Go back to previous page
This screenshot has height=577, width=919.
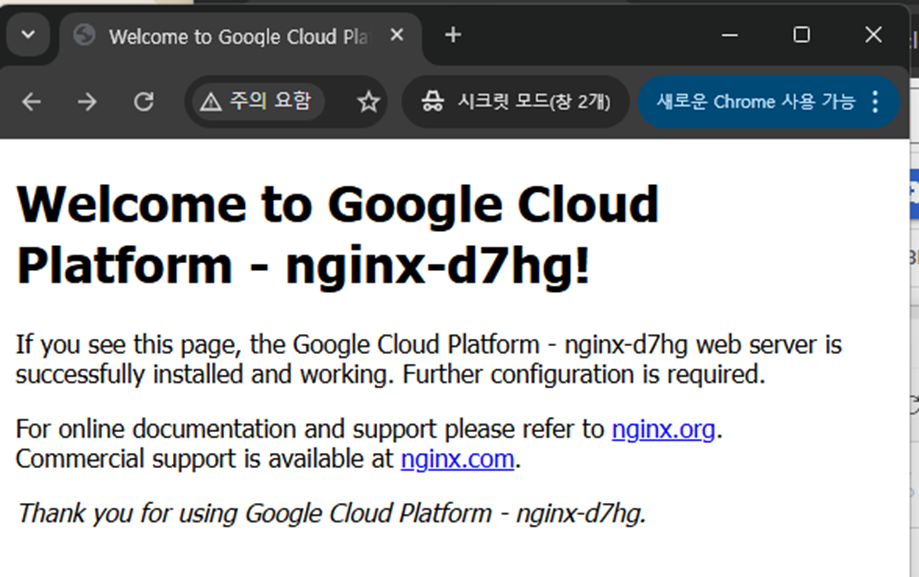coord(32,102)
